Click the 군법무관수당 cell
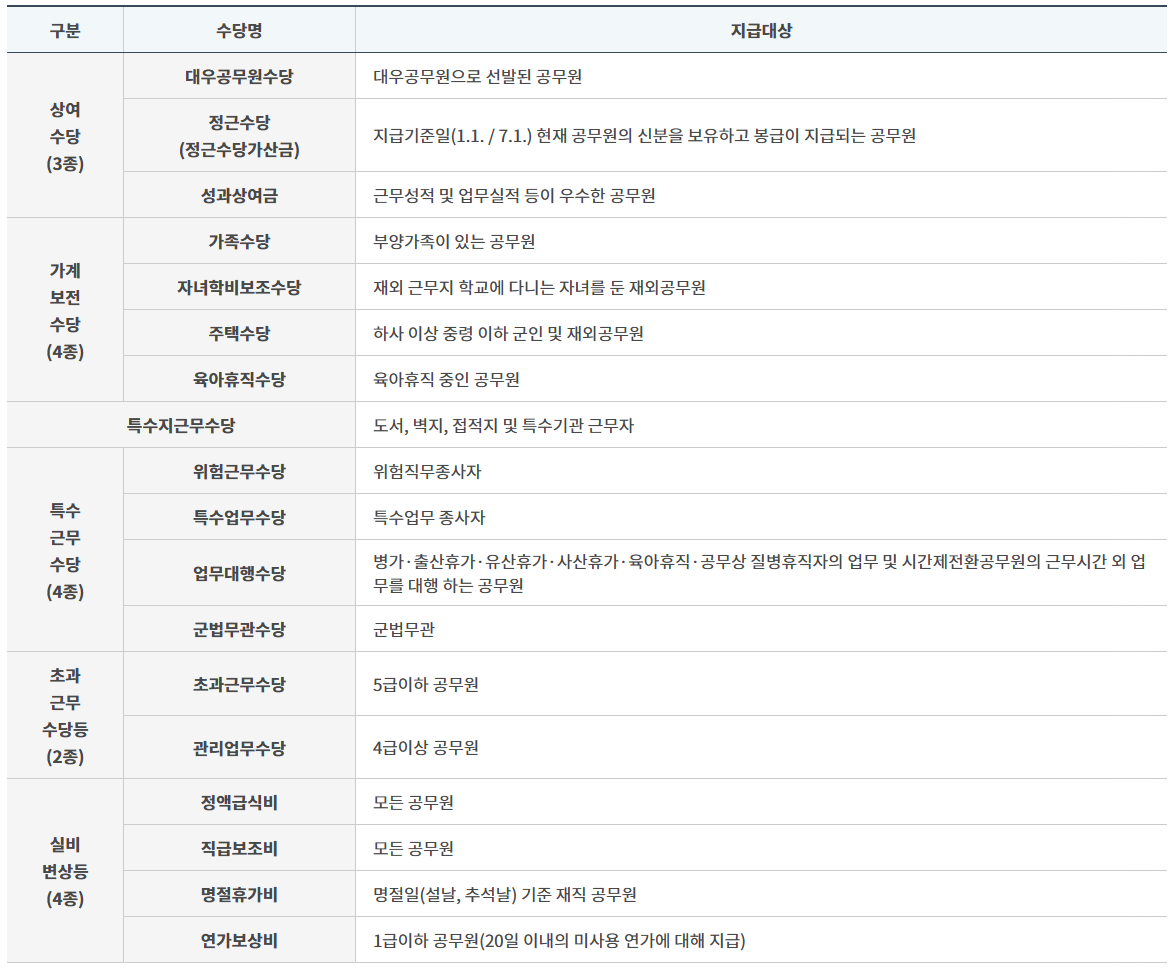The height and width of the screenshot is (970, 1174). pyautogui.click(x=237, y=630)
